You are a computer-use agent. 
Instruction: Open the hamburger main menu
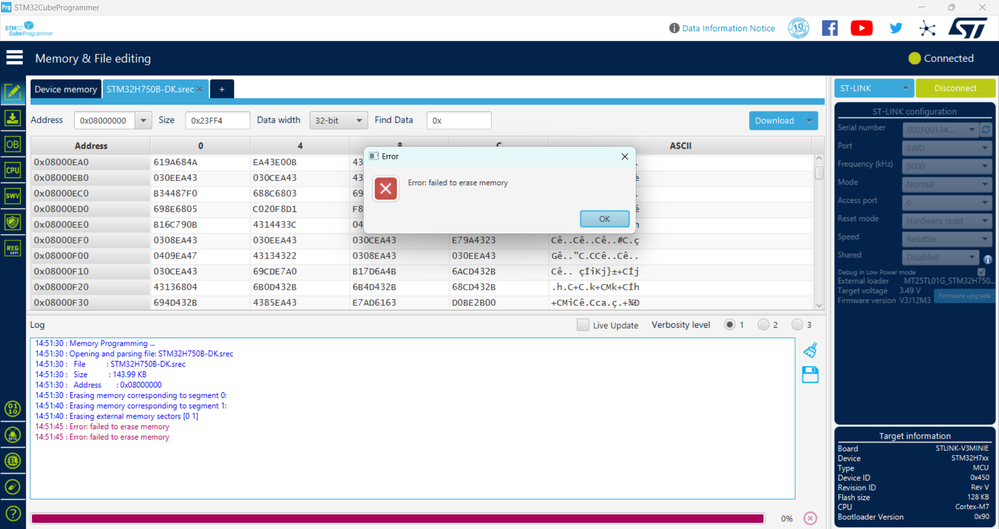[x=14, y=58]
